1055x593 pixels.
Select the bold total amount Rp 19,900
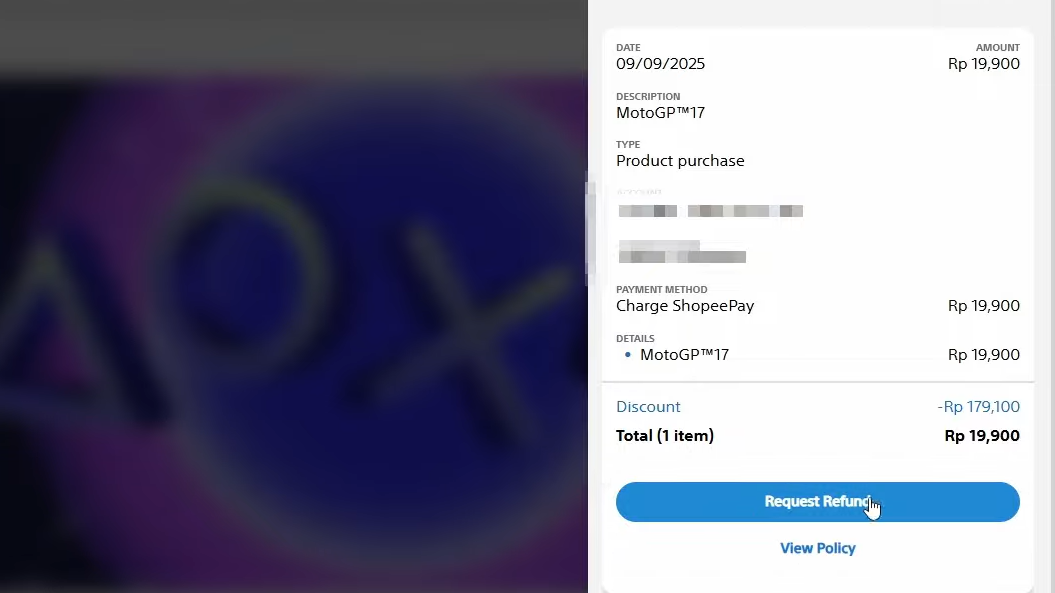pyautogui.click(x=982, y=435)
